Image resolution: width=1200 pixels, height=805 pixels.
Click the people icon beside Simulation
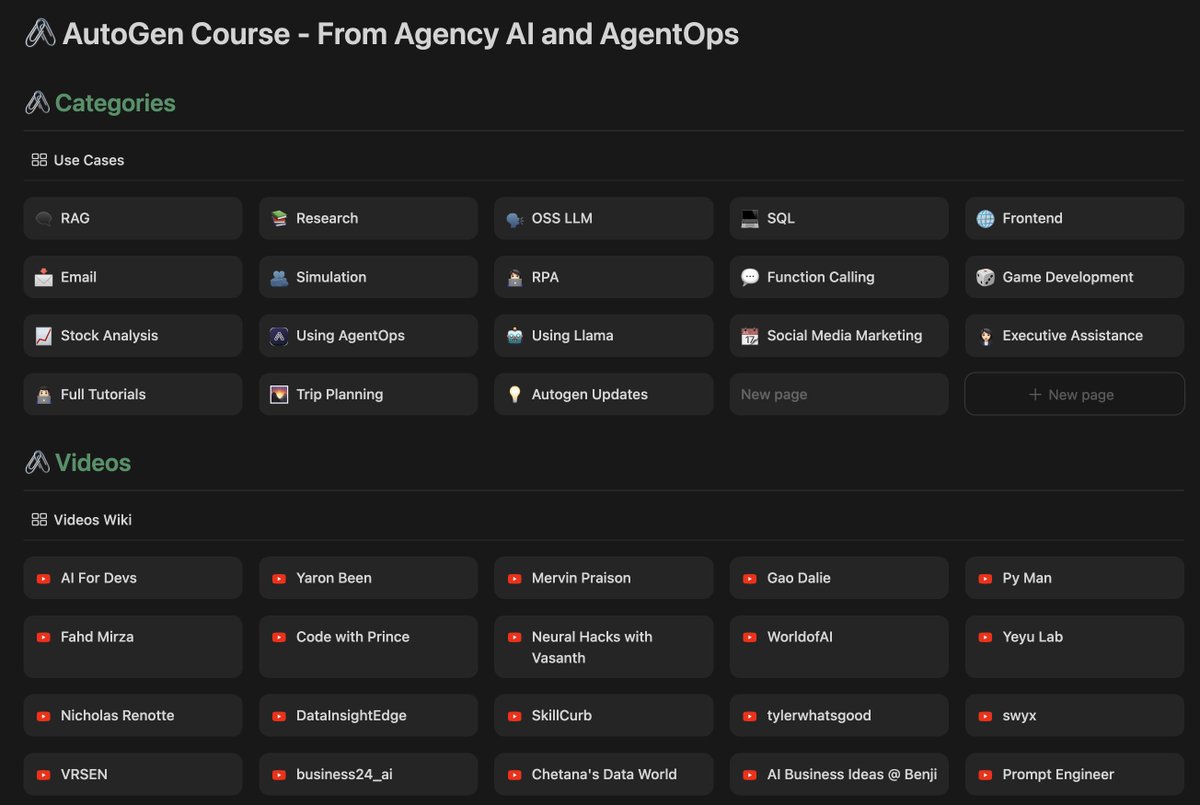[x=279, y=278]
